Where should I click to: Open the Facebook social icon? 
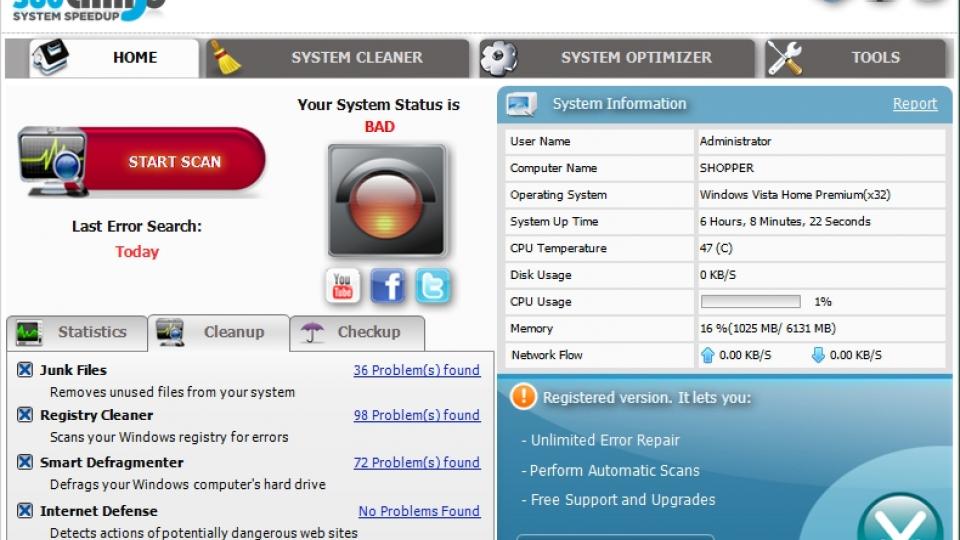click(388, 286)
